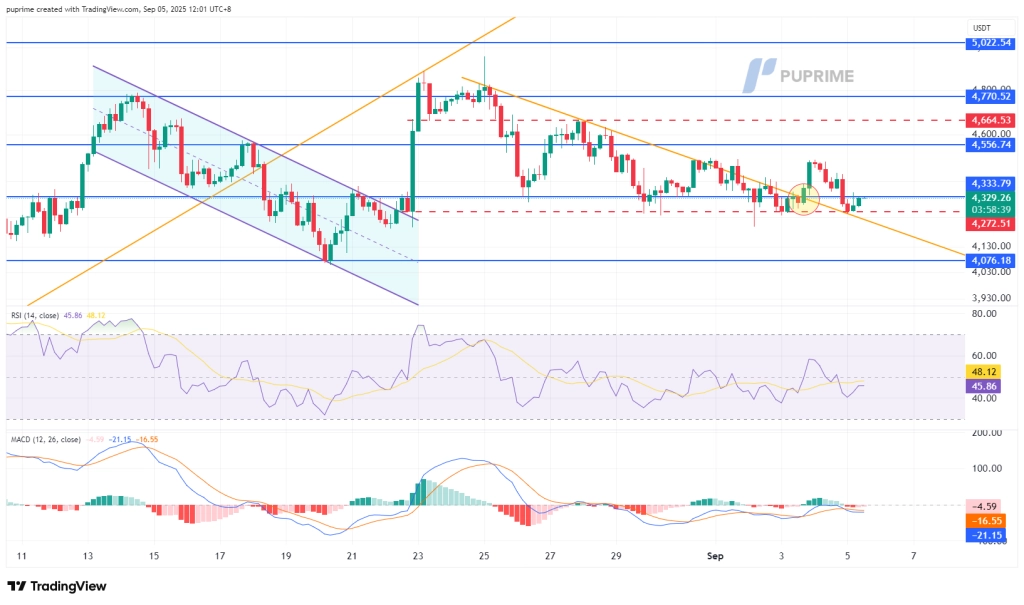
Task: Select the 5,022.54 price level label
Action: (991, 43)
